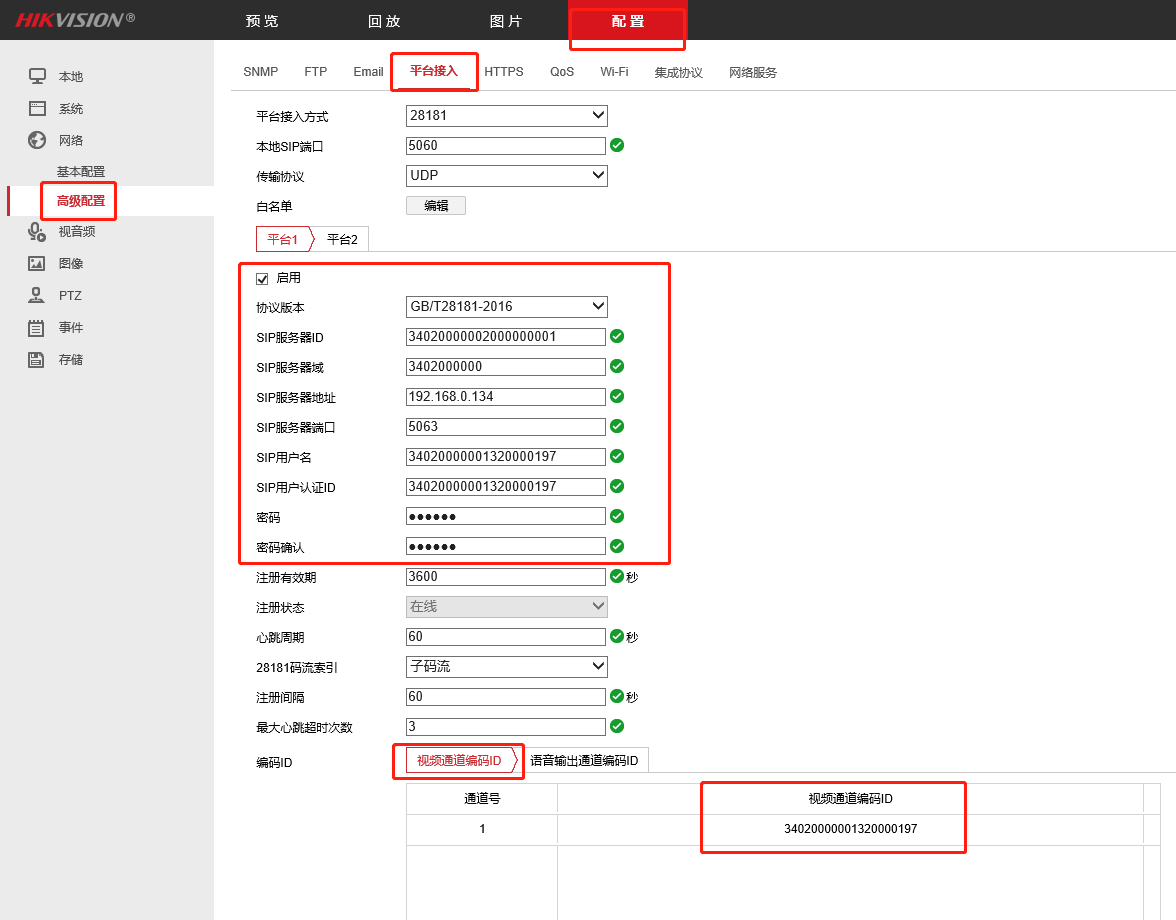Click the 视音频 microphone icon
The width and height of the screenshot is (1176, 920).
(37, 232)
